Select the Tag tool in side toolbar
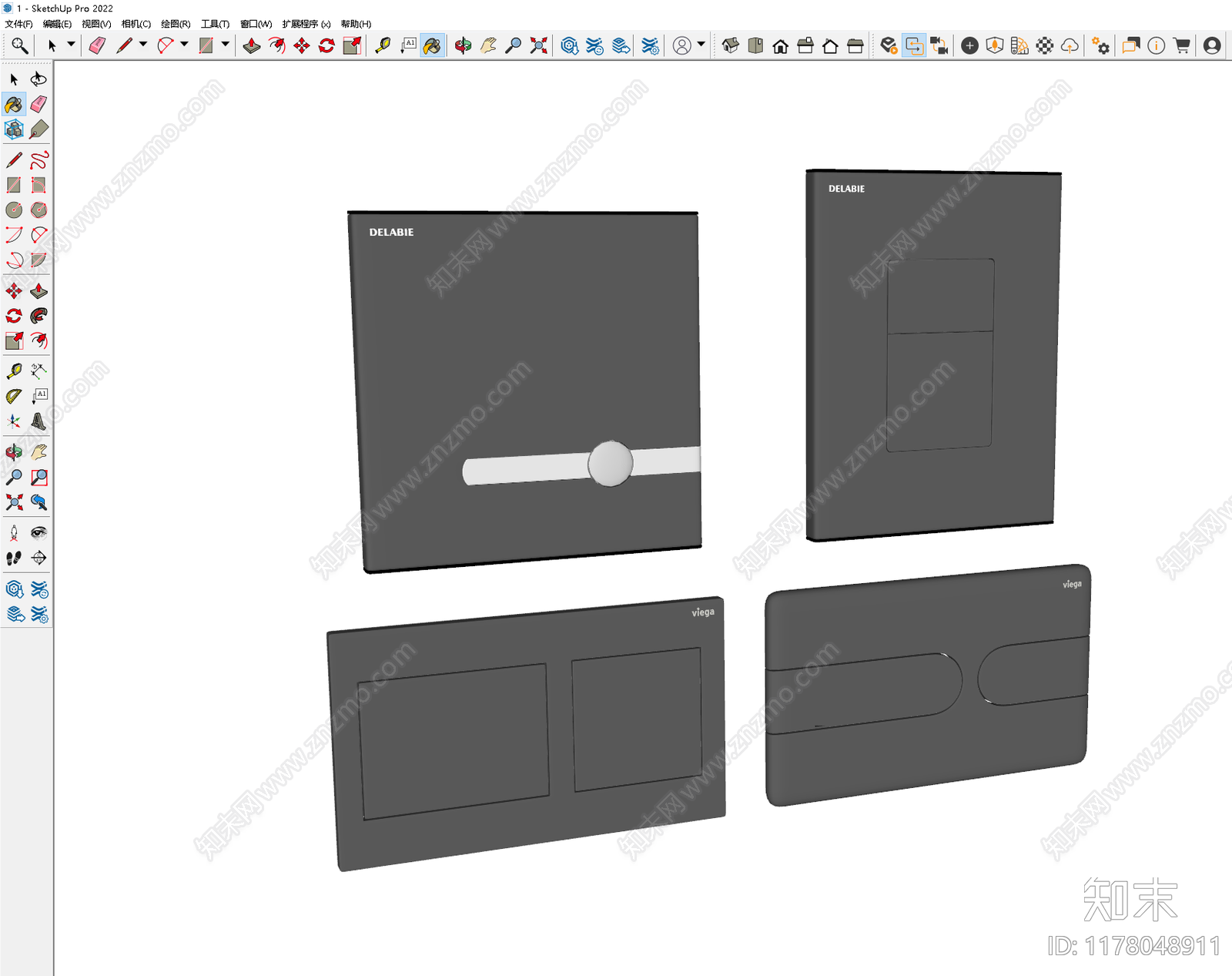This screenshot has width=1232, height=976. click(x=38, y=129)
